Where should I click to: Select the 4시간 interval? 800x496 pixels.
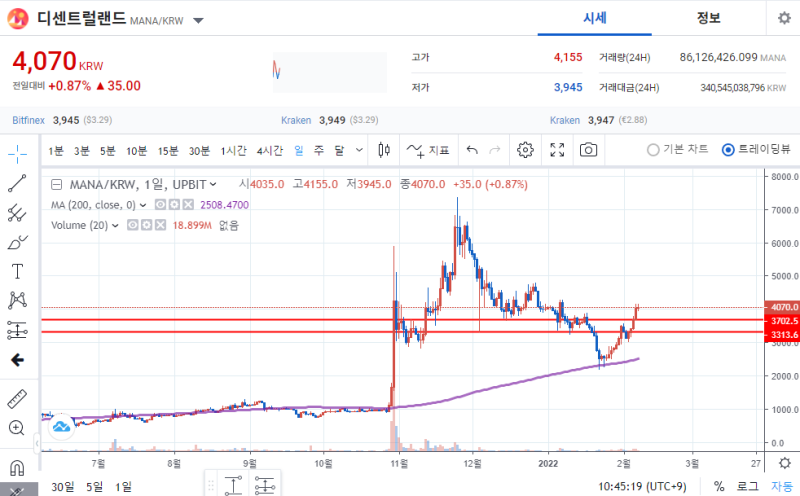tap(269, 151)
